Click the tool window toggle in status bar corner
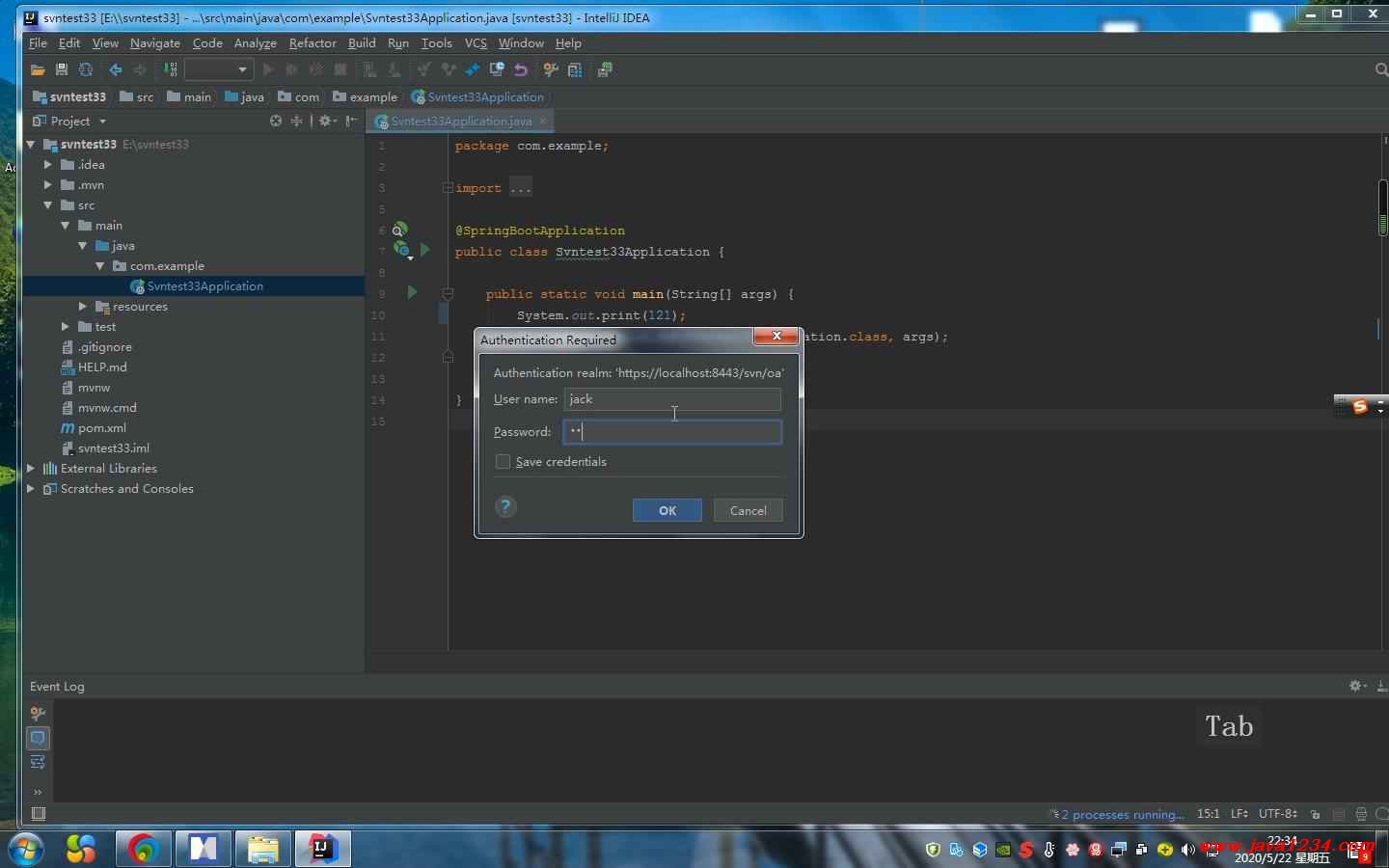1389x868 pixels. (x=38, y=814)
